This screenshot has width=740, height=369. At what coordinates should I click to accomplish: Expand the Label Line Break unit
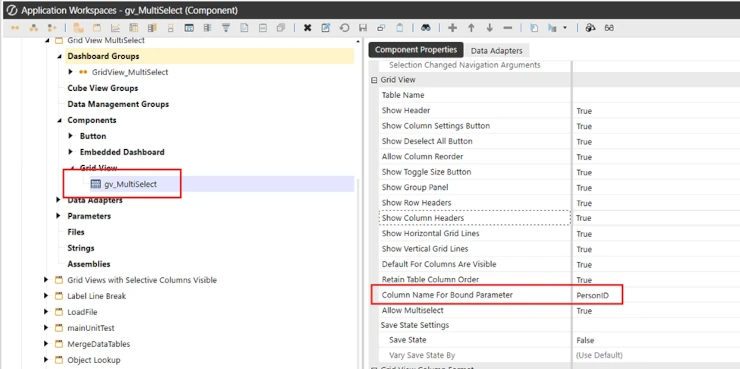pos(46,296)
